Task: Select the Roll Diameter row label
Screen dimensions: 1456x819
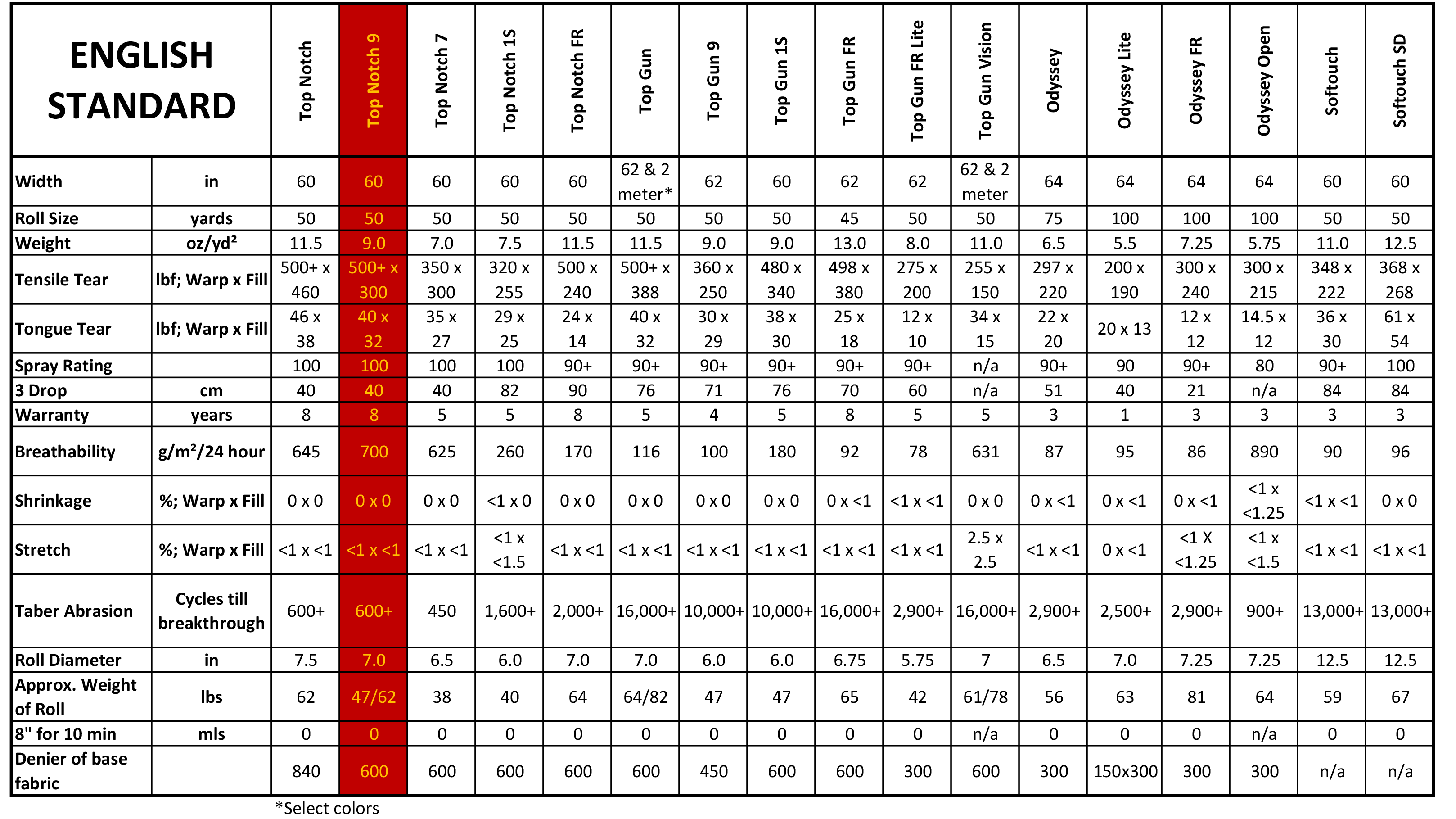Action: coord(68,660)
